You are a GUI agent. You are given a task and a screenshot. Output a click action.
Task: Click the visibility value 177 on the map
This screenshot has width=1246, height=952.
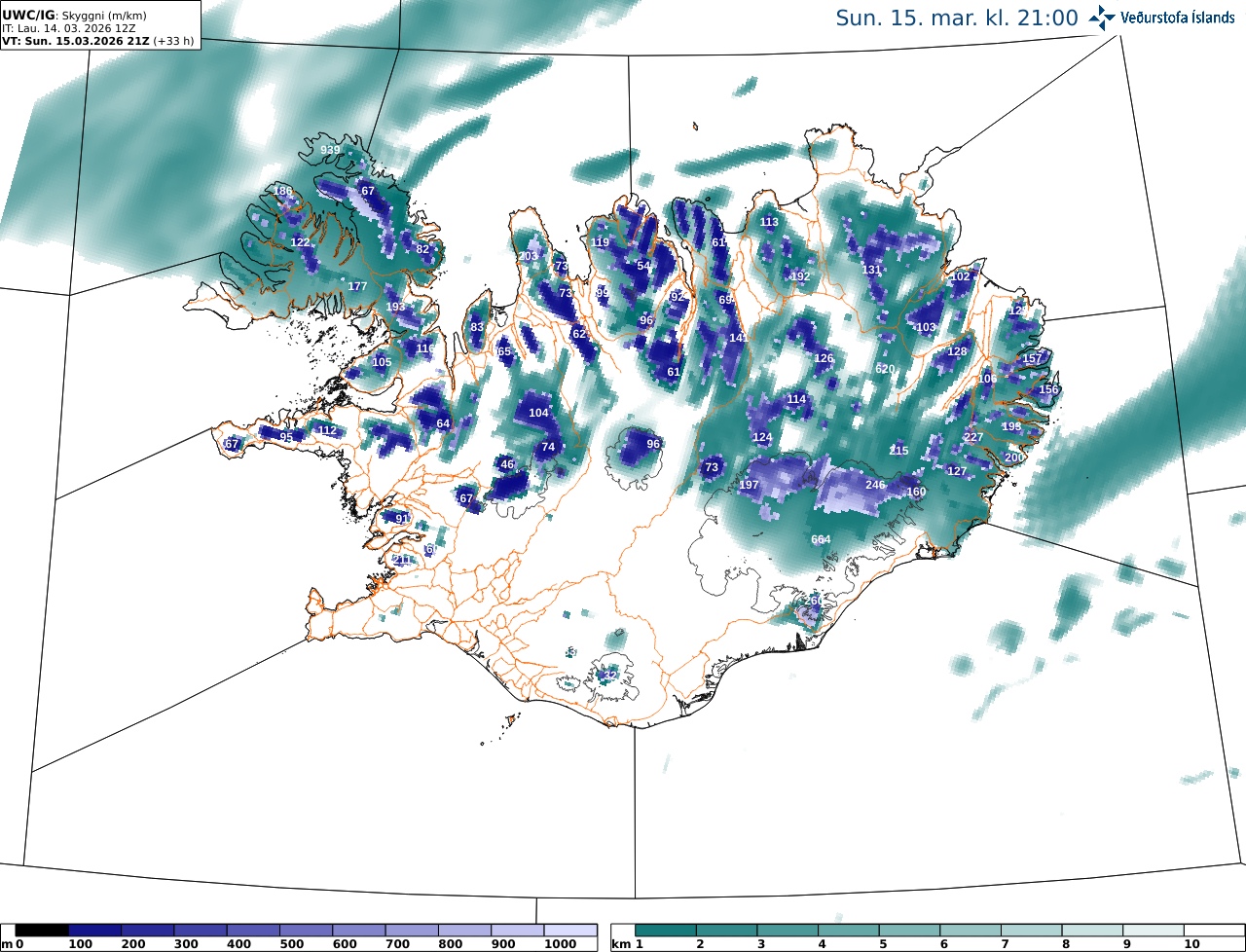point(357,286)
